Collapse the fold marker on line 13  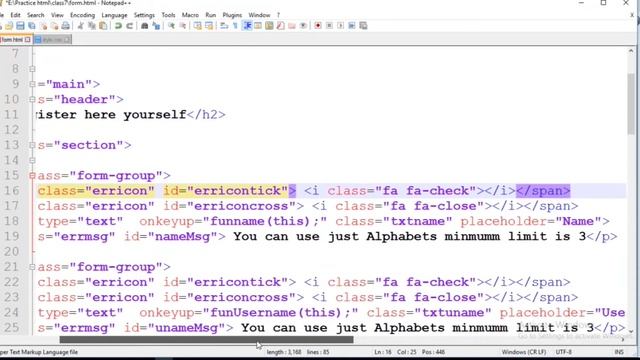point(32,145)
